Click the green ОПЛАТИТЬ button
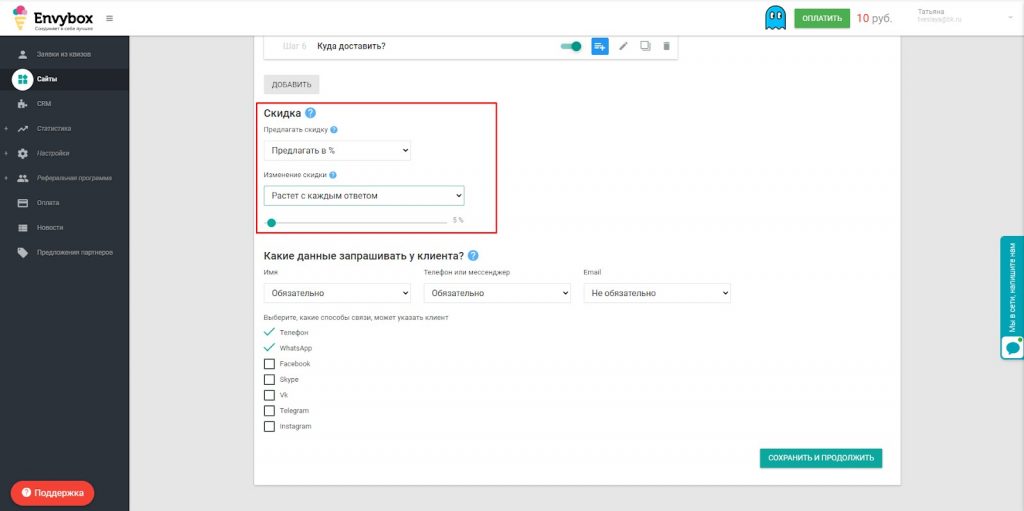This screenshot has width=1024, height=511. tap(822, 18)
